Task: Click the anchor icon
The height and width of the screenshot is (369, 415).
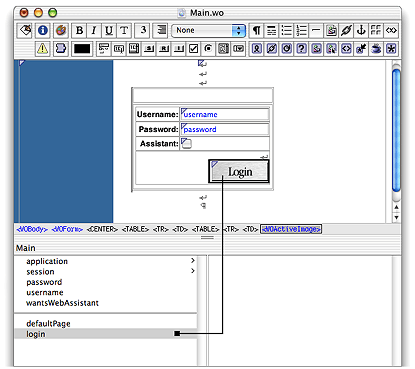Action: pos(361,30)
